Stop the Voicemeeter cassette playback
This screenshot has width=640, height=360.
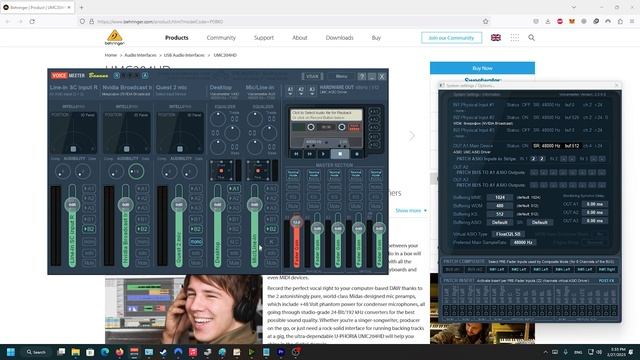point(340,154)
